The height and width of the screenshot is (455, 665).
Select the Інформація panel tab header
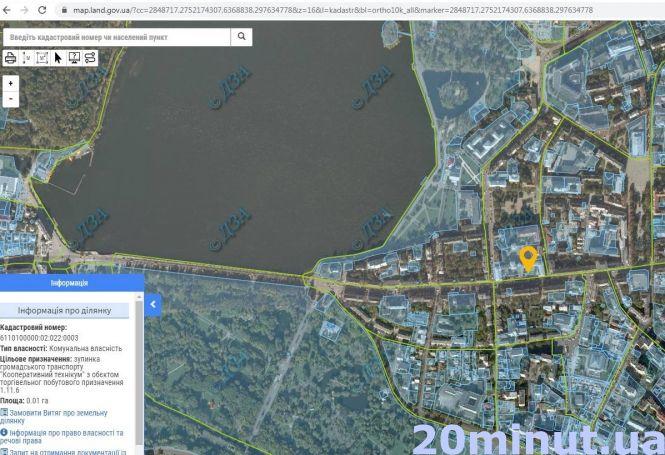click(70, 283)
